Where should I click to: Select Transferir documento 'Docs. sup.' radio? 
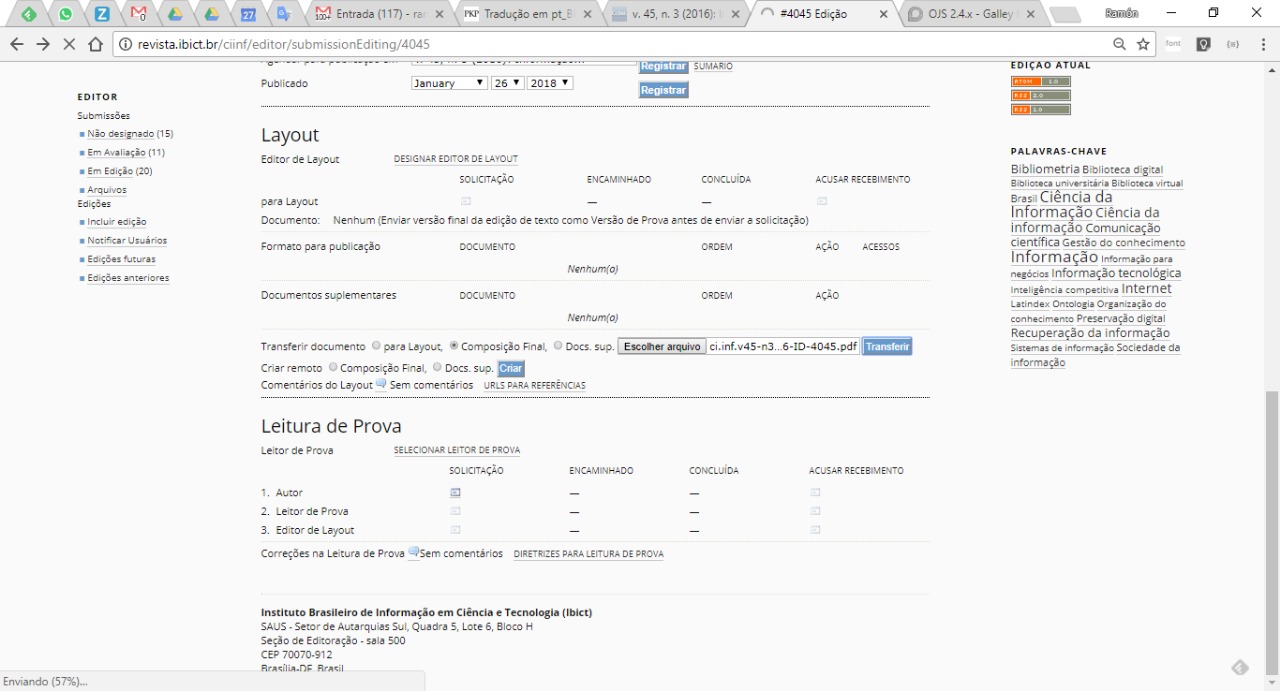coord(558,346)
